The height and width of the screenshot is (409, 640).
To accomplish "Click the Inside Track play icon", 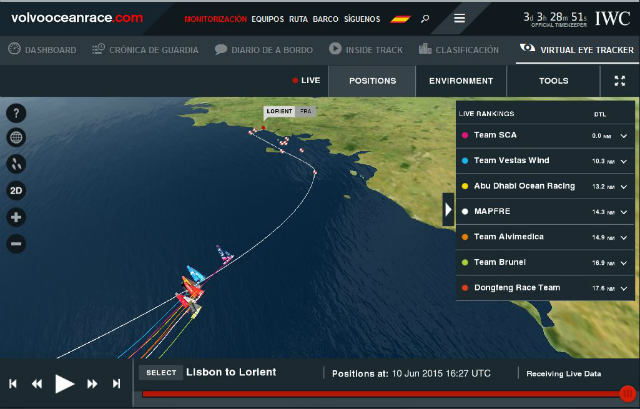I will tap(335, 49).
